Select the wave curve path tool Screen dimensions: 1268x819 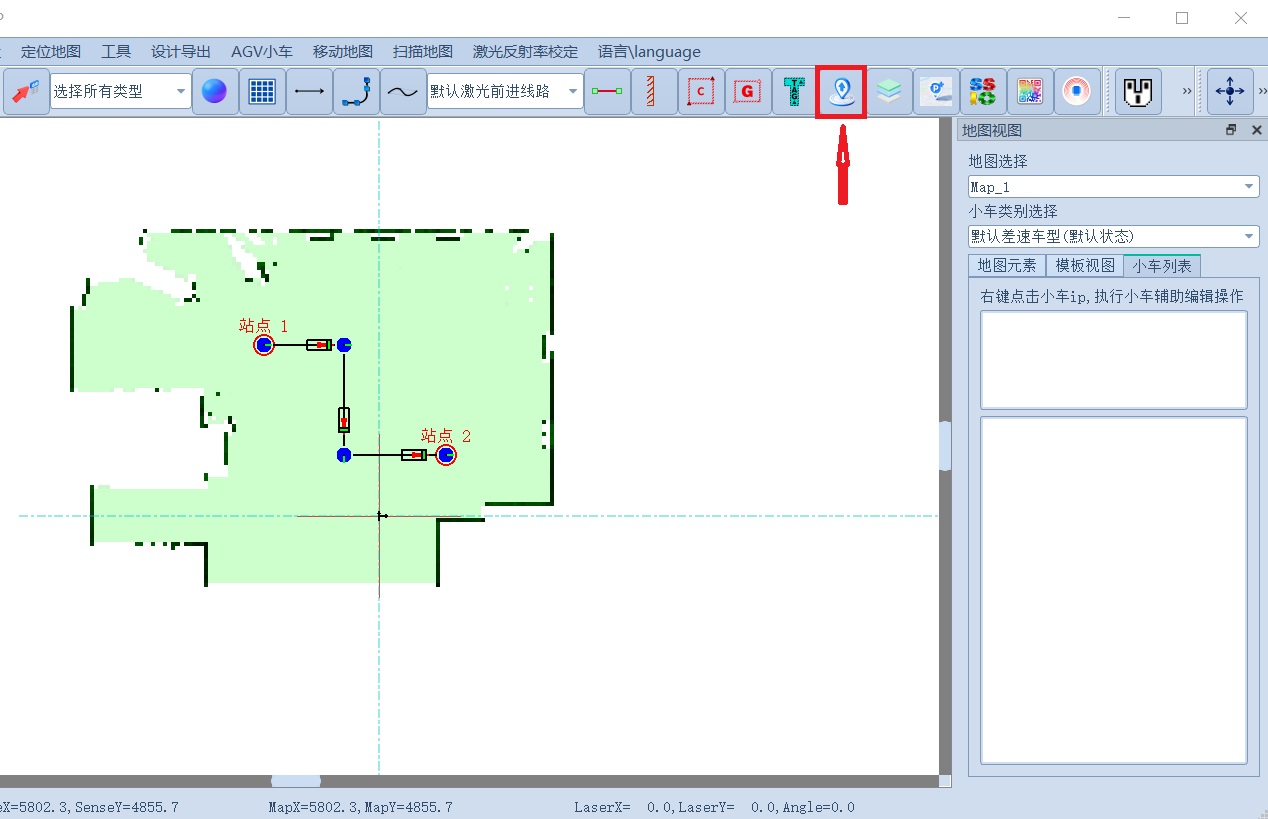click(x=403, y=92)
